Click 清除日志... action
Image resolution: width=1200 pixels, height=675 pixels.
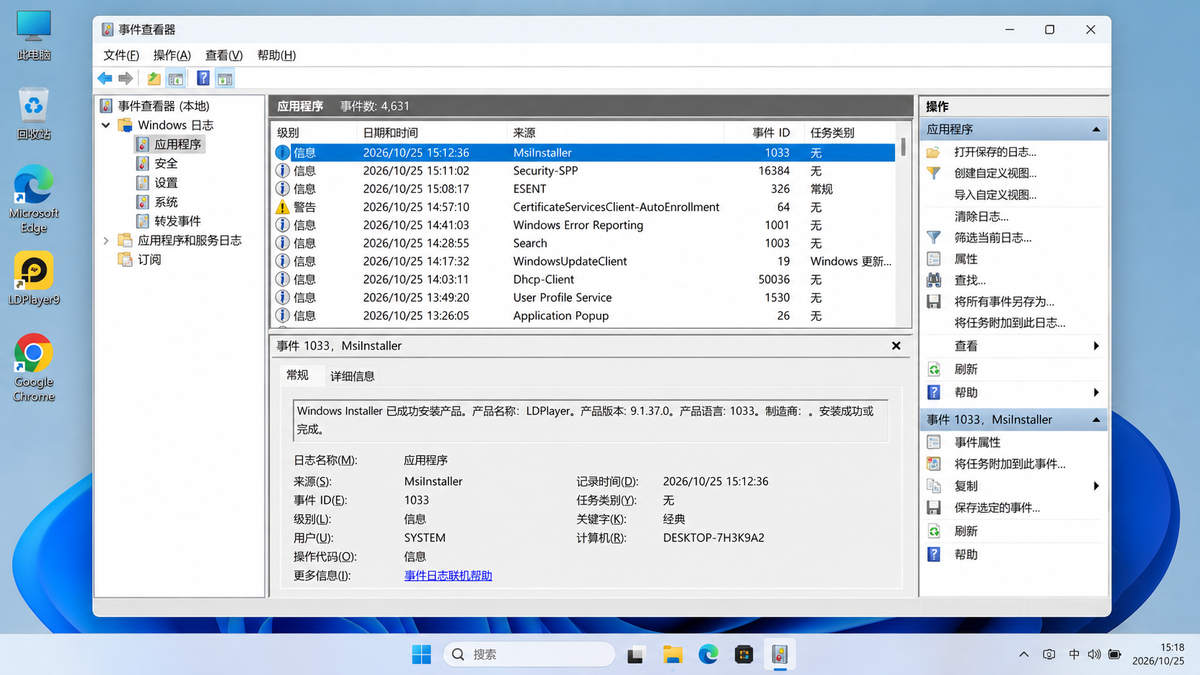pos(981,216)
